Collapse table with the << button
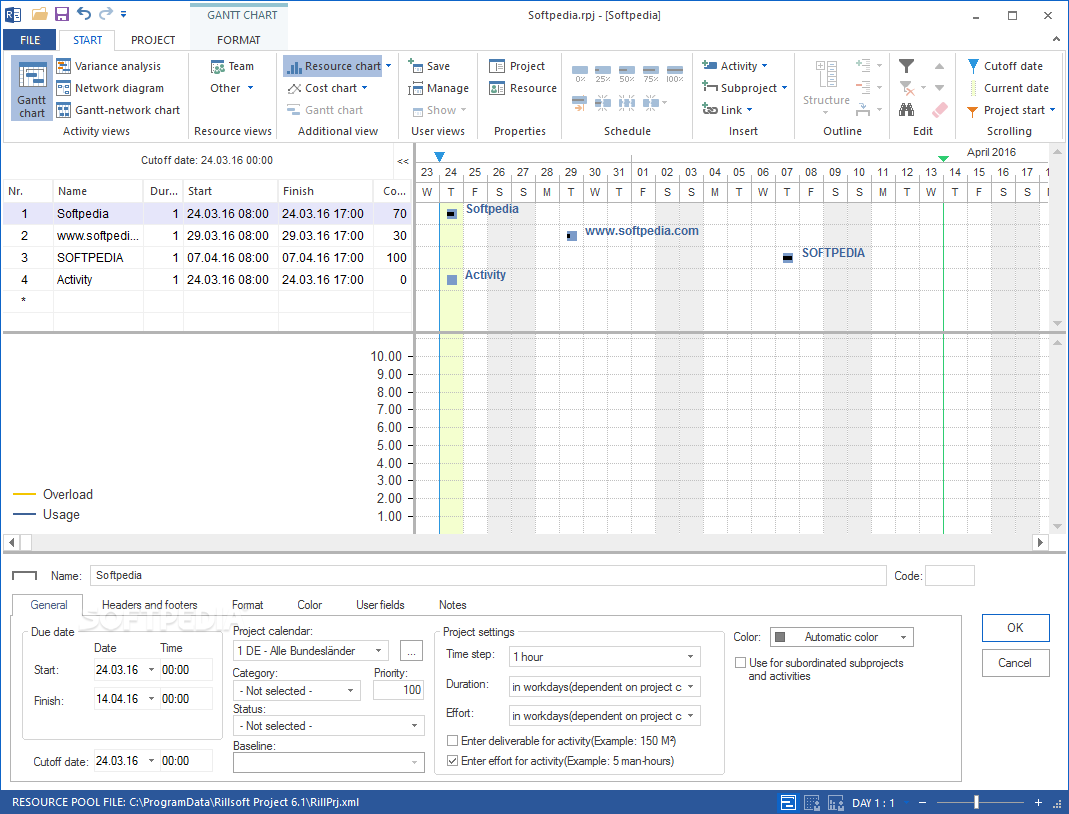Screen dimensions: 1069x814 pyautogui.click(x=403, y=162)
